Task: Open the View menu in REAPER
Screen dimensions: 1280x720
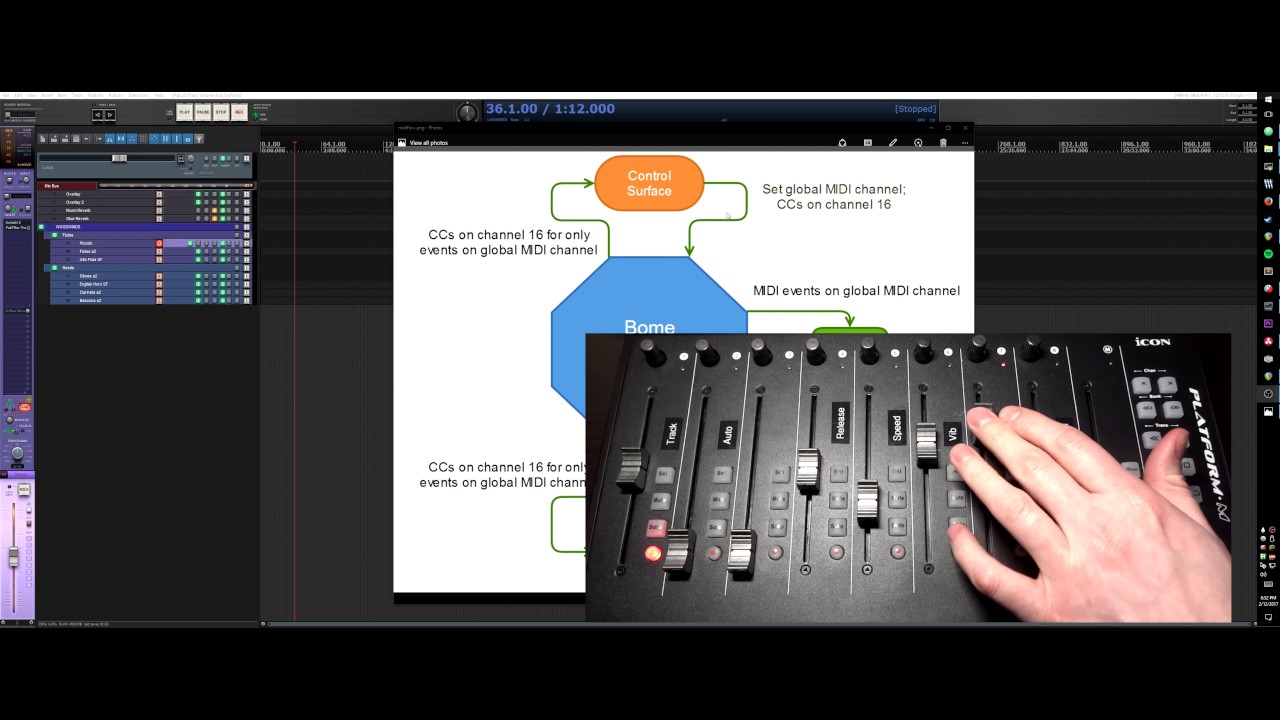Action: (x=32, y=95)
